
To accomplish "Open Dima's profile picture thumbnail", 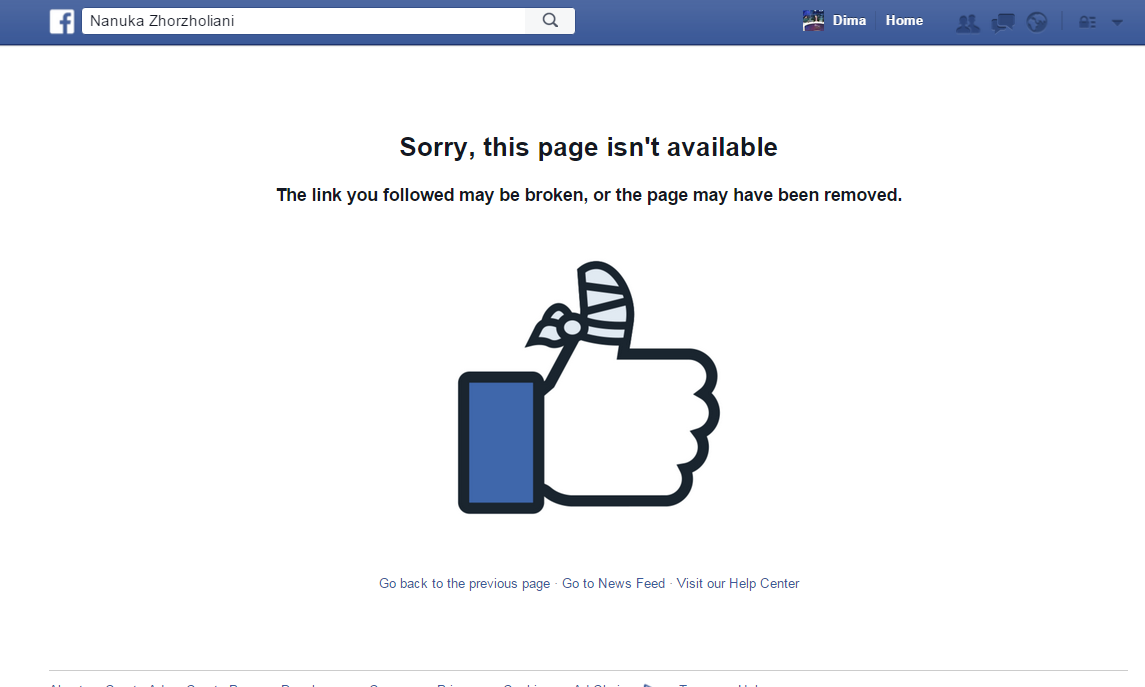I will (813, 20).
